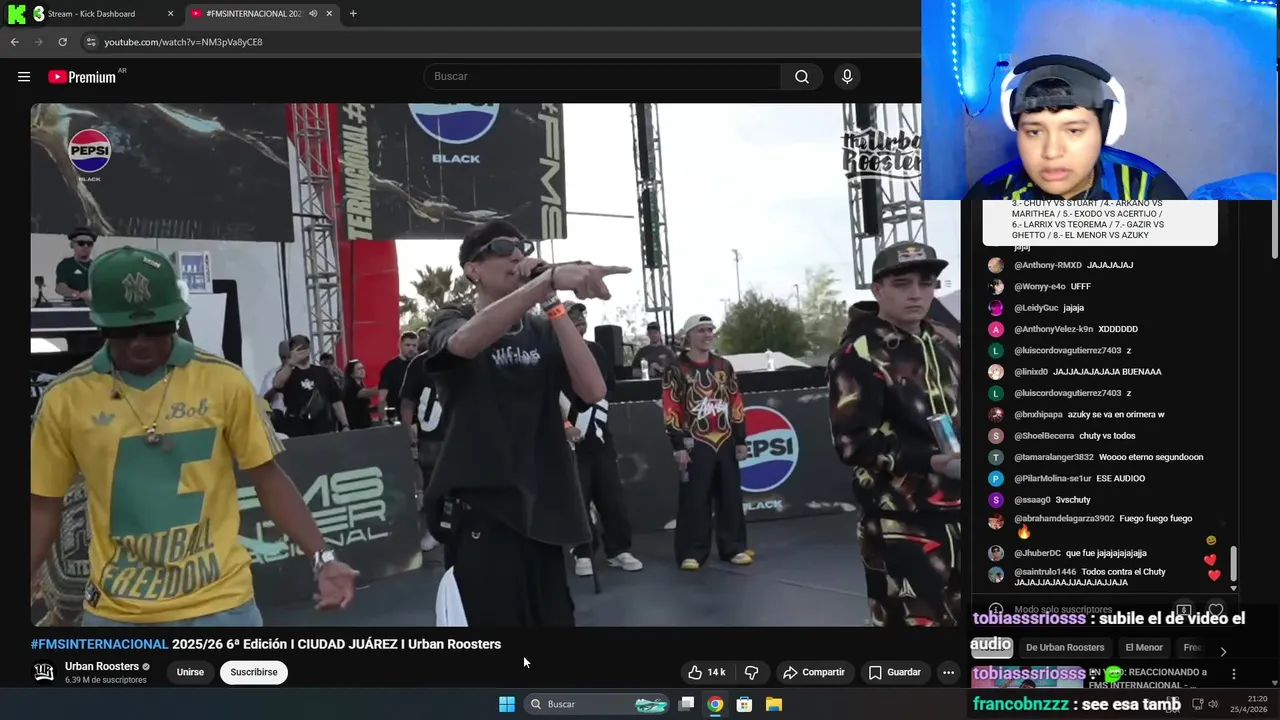The image size is (1280, 720).
Task: Go forward with browser forward arrow
Action: [38, 42]
